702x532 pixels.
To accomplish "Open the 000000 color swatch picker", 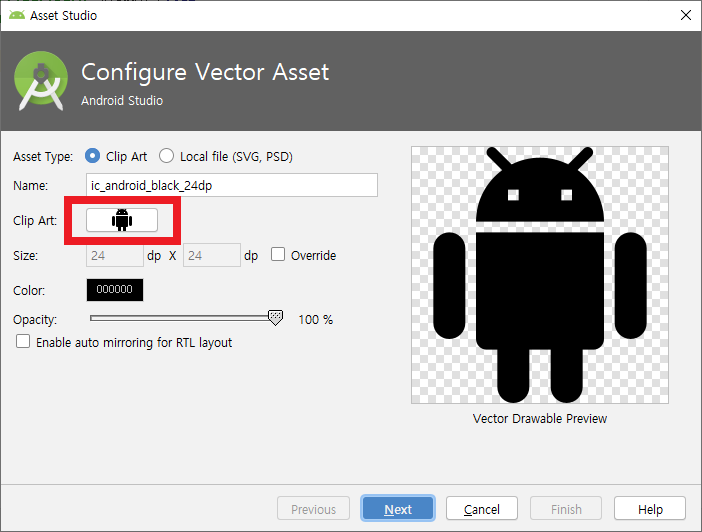I will pos(115,290).
